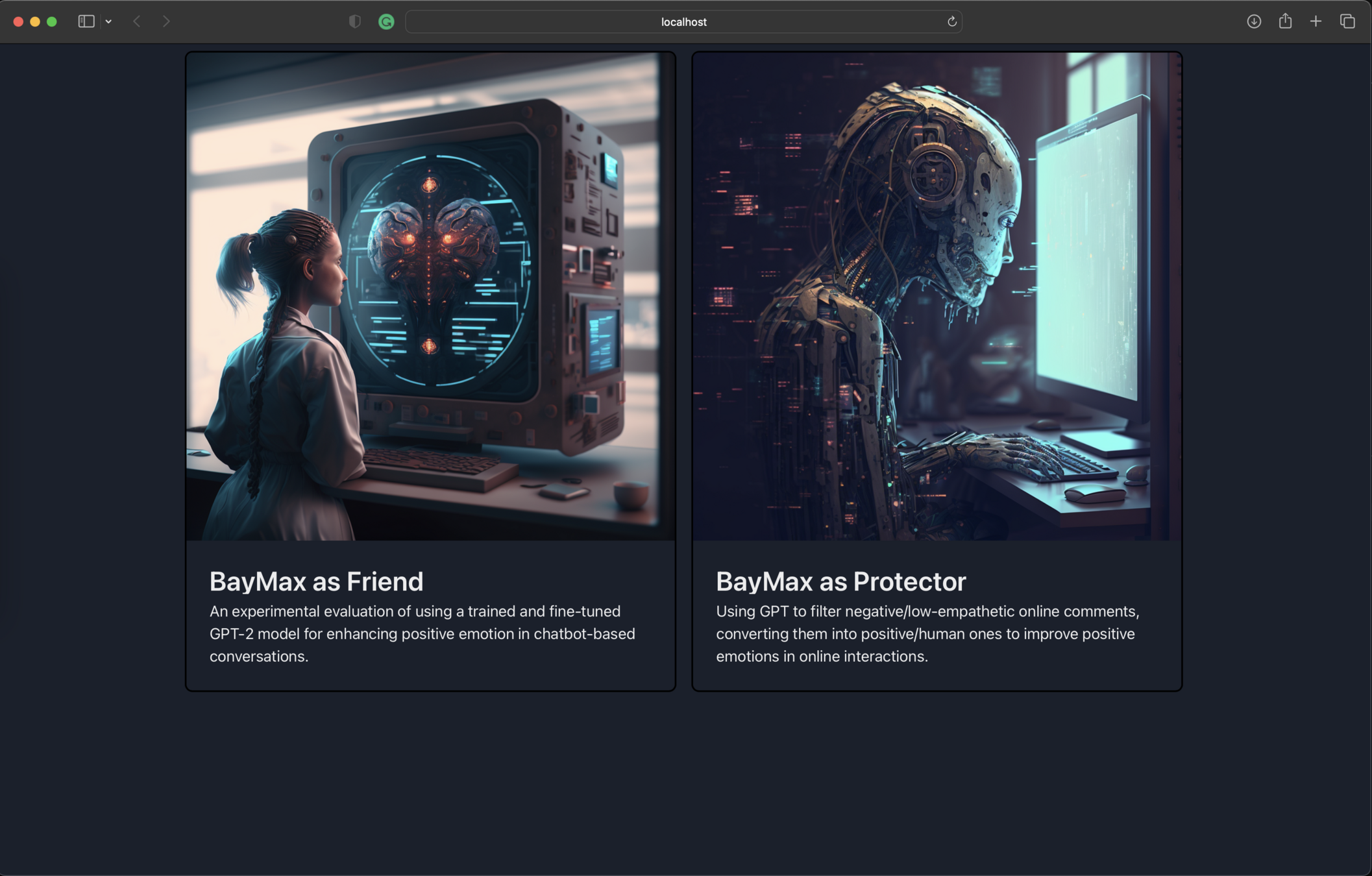Click the Using GPT to filter description

click(x=927, y=633)
